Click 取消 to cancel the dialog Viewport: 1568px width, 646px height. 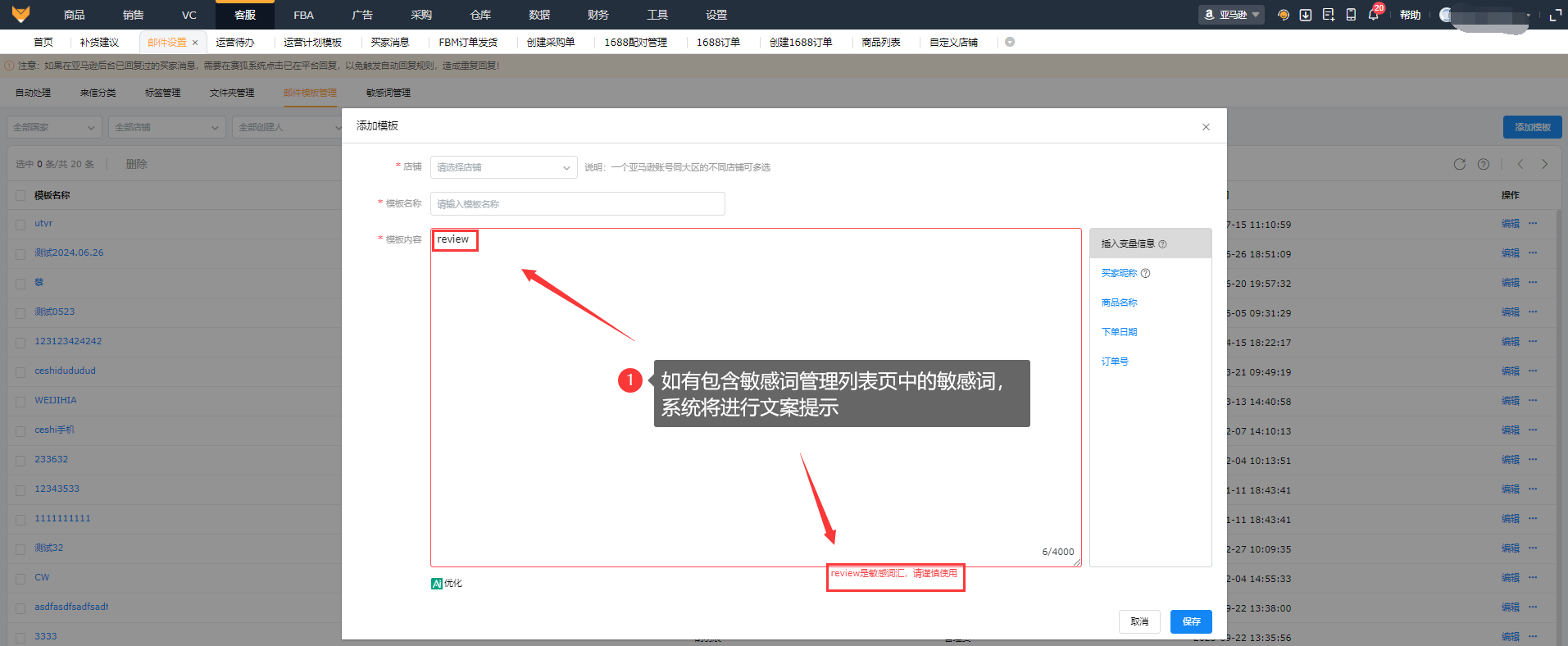click(1139, 621)
